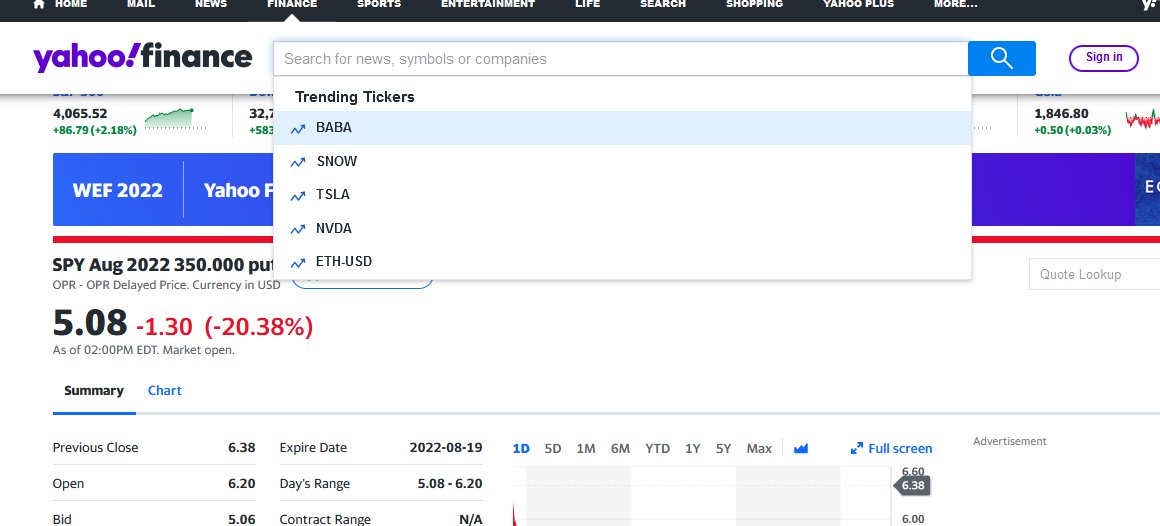Select the 1Y chart range
1160x526 pixels.
point(692,448)
